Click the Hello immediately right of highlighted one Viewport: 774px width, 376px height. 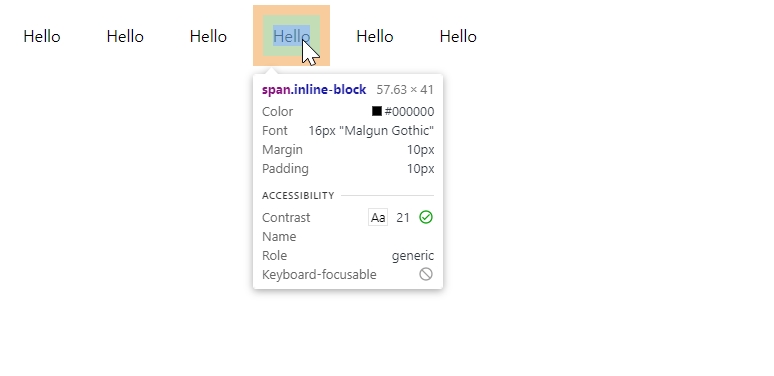click(x=375, y=36)
